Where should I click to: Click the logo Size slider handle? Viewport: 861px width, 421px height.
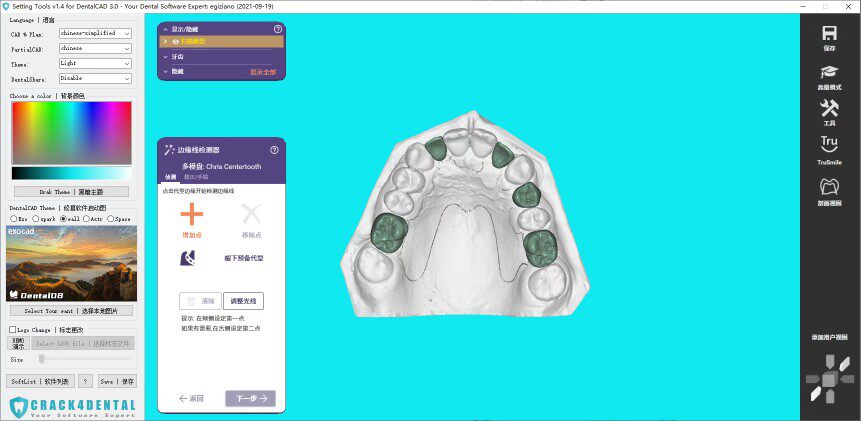click(41, 359)
